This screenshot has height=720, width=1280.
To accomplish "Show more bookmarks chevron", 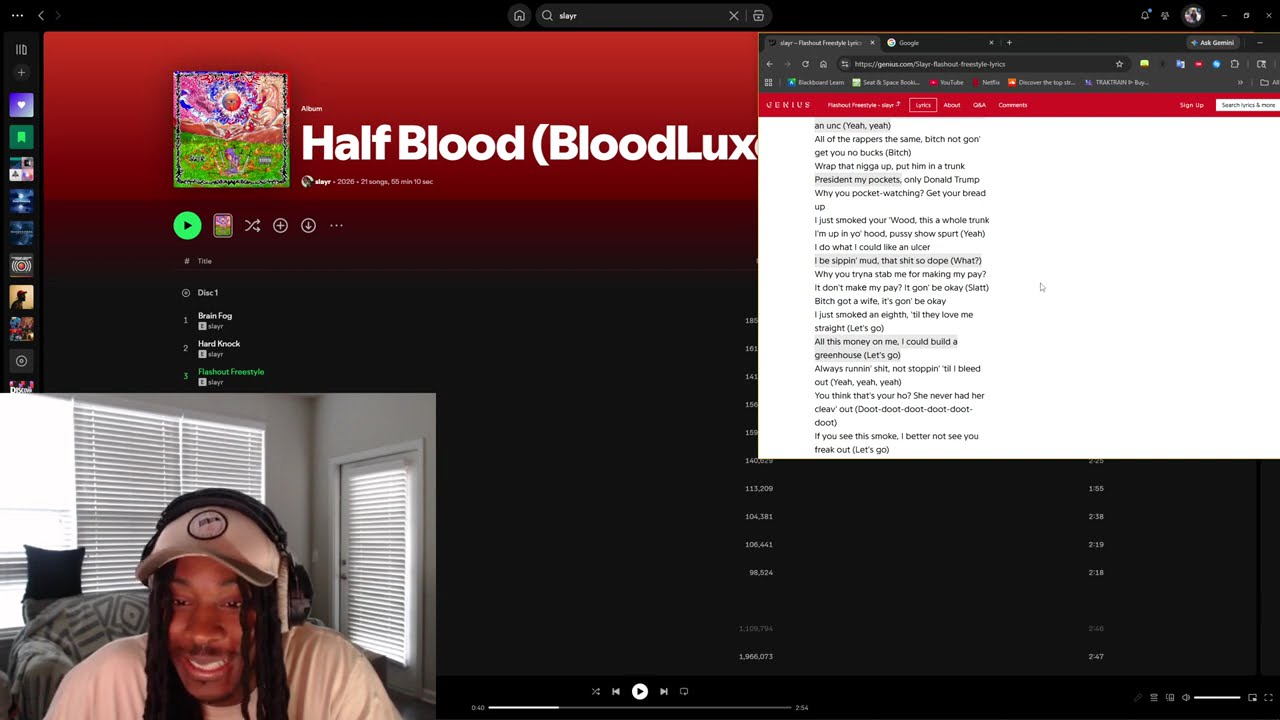I will tap(1240, 83).
